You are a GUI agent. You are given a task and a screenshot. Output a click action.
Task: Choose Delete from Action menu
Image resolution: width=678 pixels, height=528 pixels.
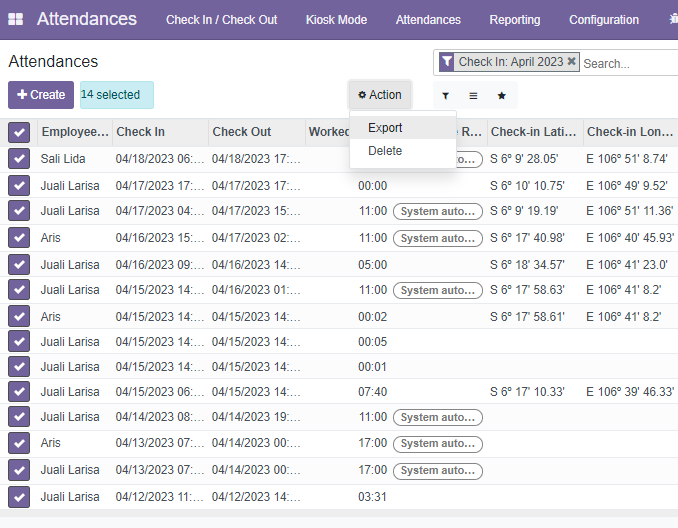403,150
